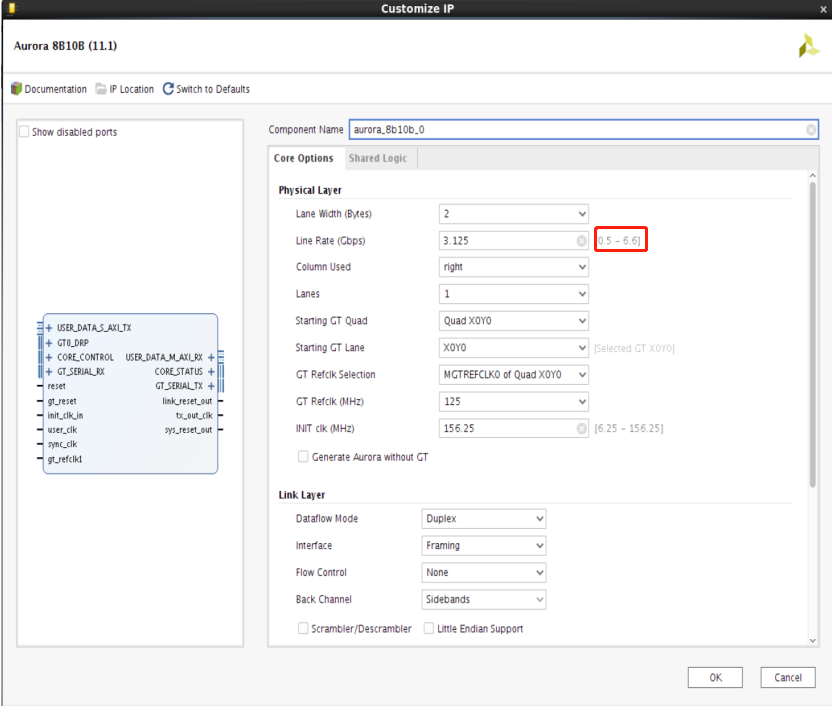Clear the INIT clk value with its X icon

[582, 429]
